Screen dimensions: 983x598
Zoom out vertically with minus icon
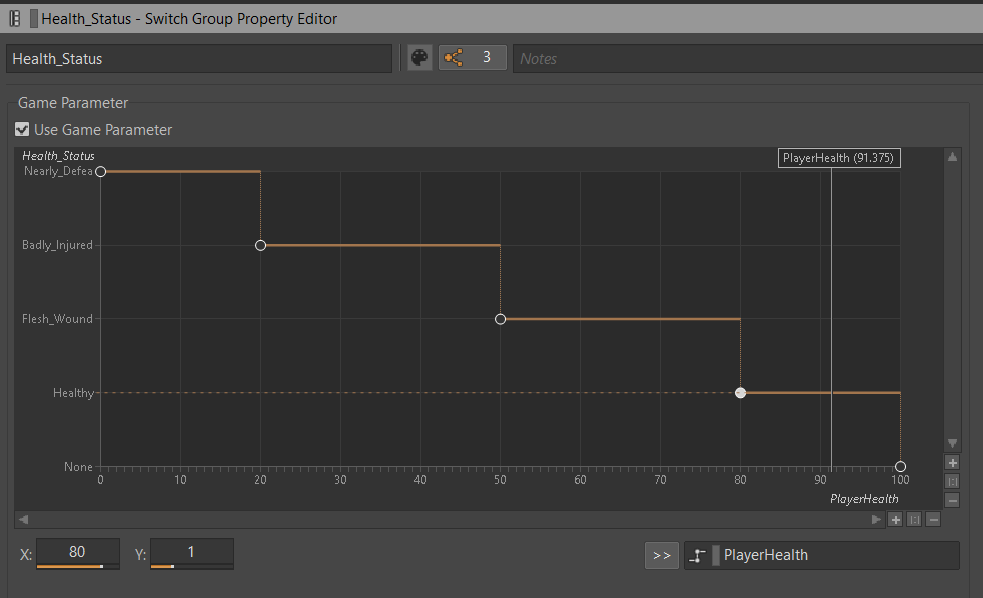click(952, 500)
